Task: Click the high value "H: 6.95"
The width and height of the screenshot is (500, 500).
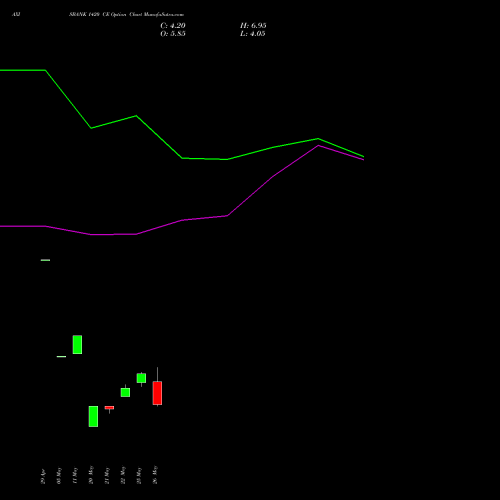Action: tap(253, 26)
